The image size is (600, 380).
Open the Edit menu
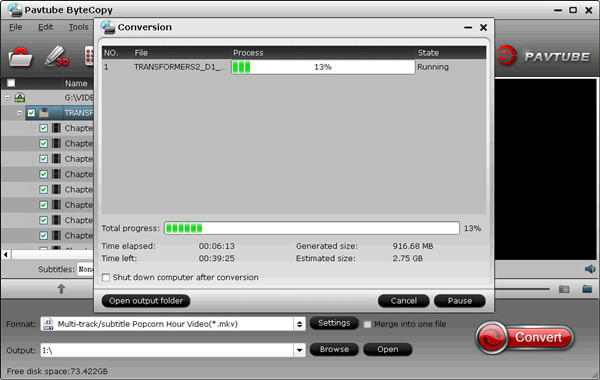coord(46,27)
